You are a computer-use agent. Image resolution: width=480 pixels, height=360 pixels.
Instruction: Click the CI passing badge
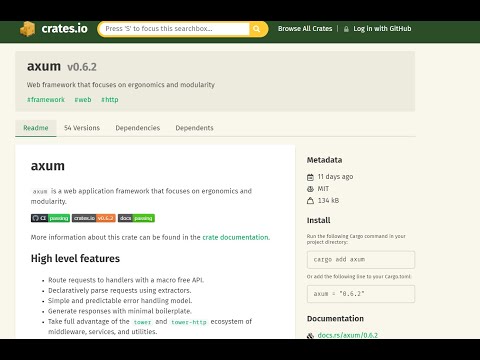50,218
